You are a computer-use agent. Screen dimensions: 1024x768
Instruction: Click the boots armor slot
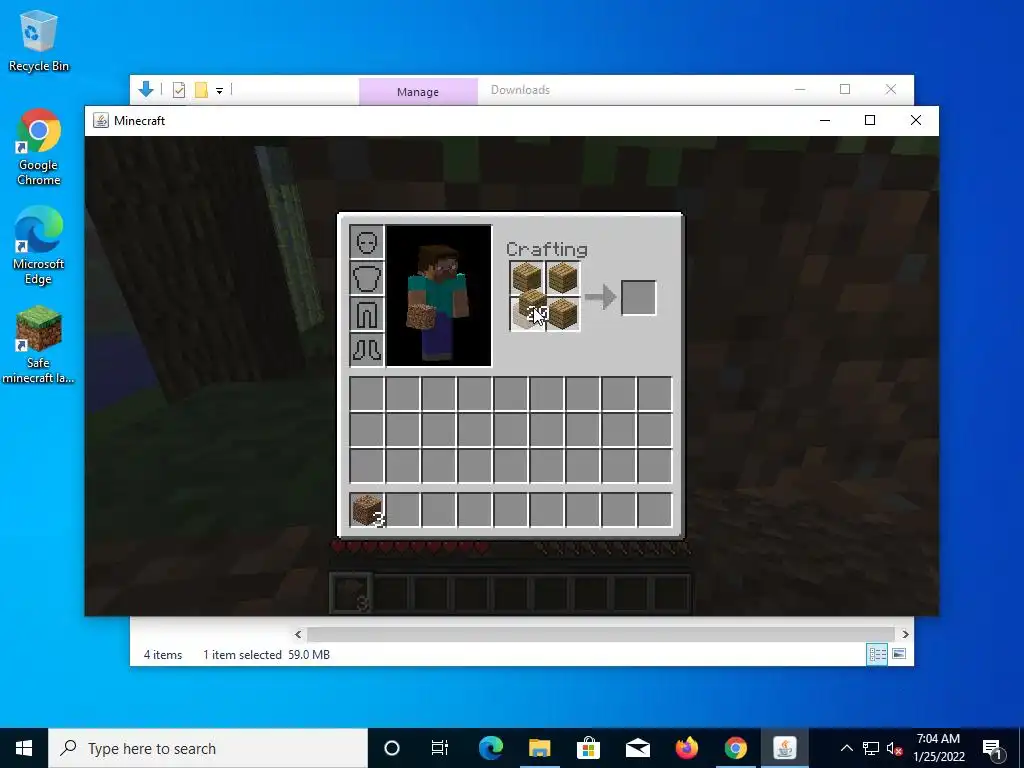pyautogui.click(x=366, y=349)
